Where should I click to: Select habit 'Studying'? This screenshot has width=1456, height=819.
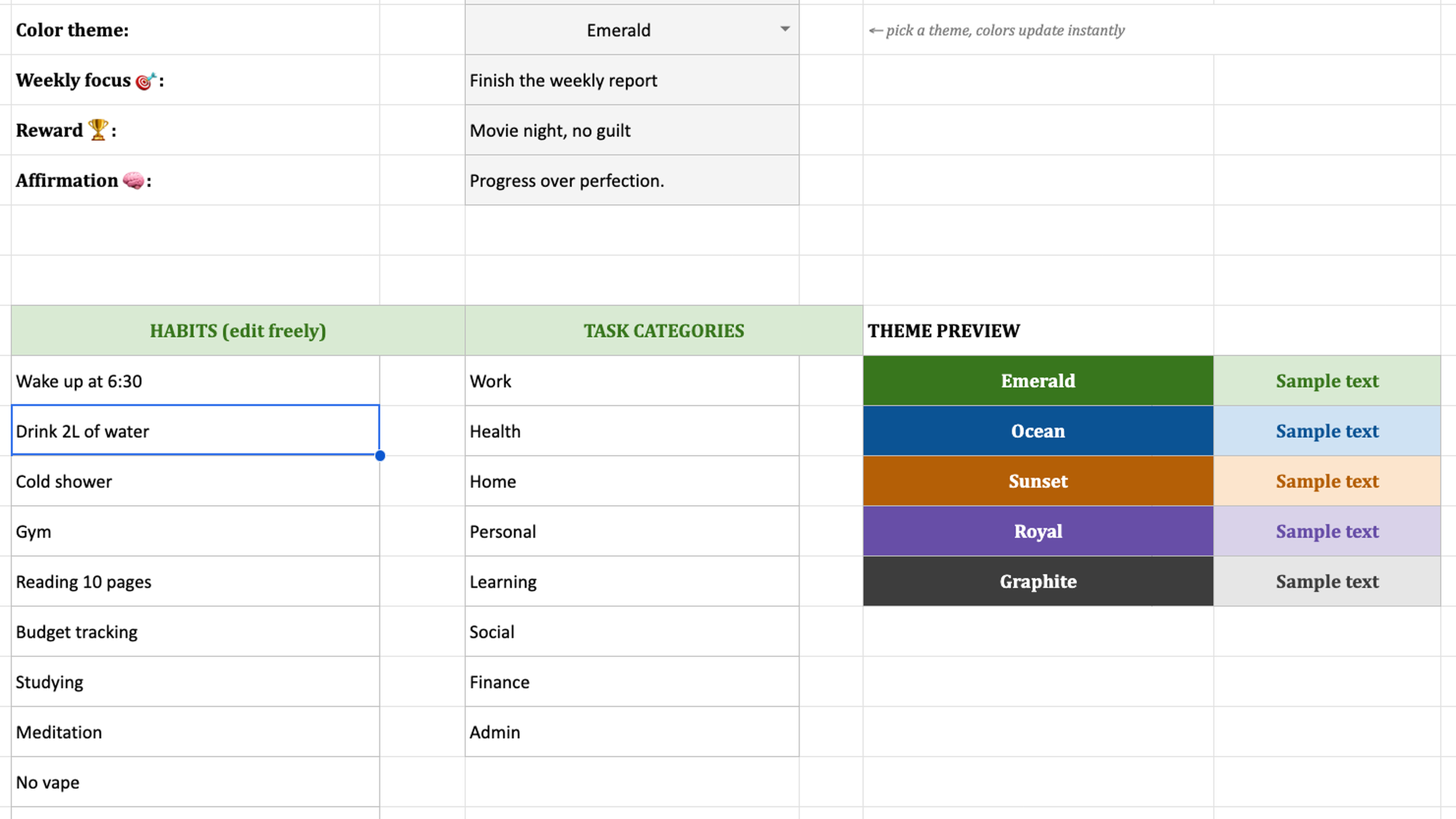tap(195, 681)
